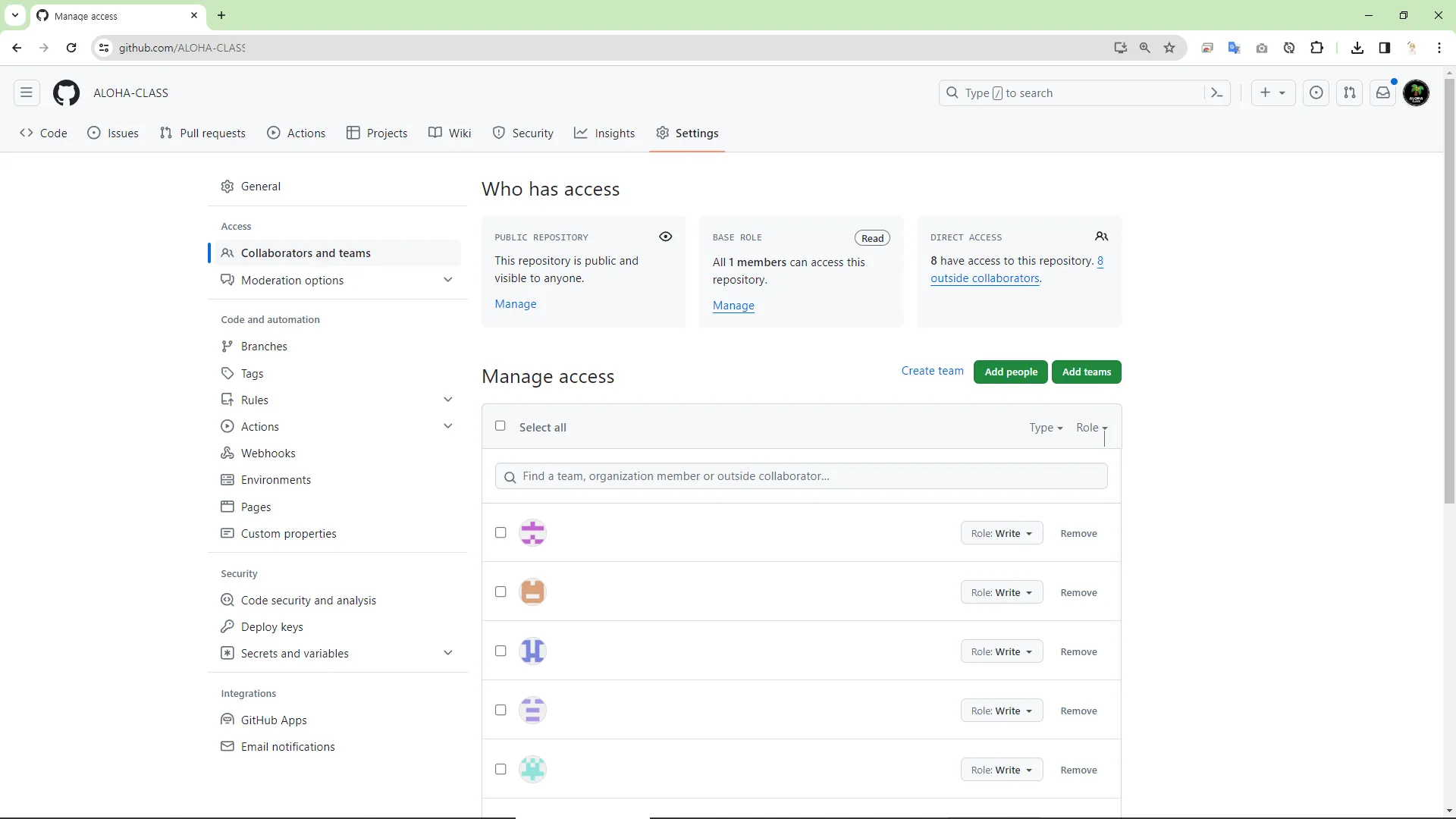Open the pull requests icon in header
The image size is (1456, 819).
[x=1350, y=93]
